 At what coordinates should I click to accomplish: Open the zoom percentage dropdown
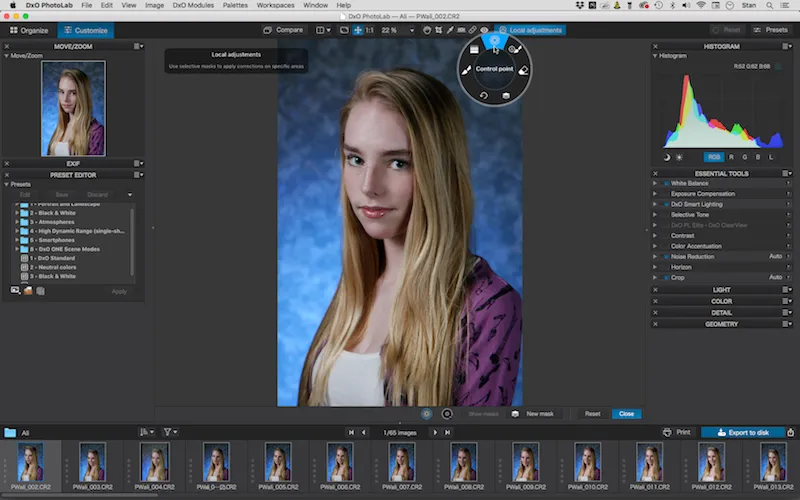pyautogui.click(x=412, y=31)
